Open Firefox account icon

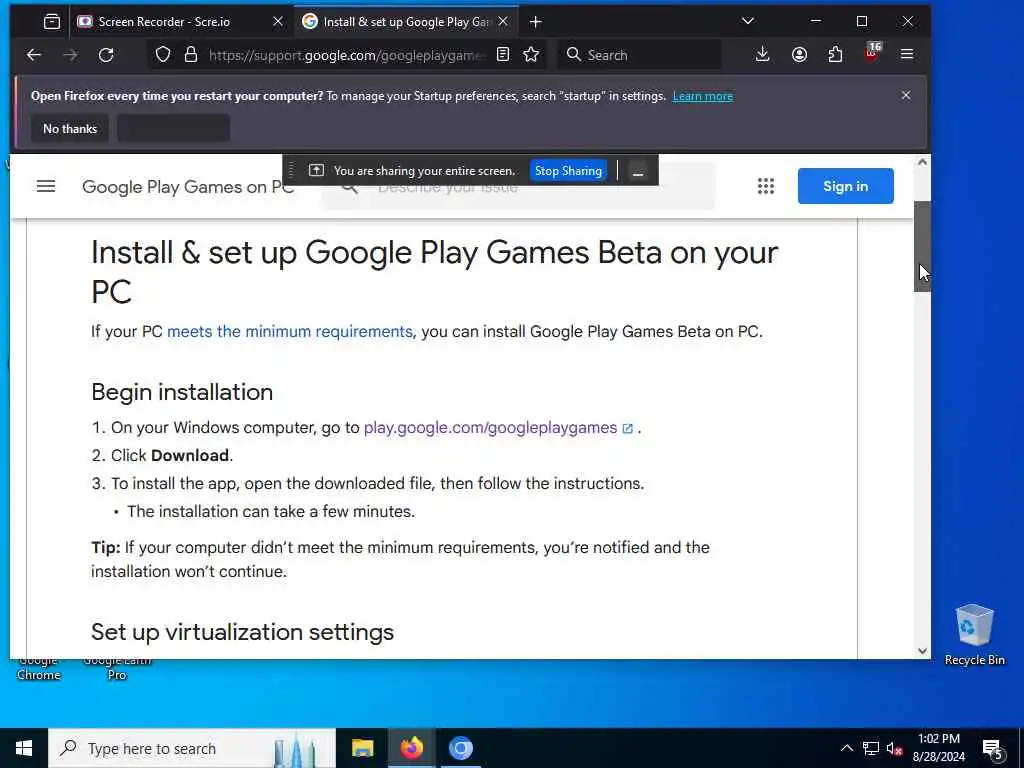tap(799, 55)
